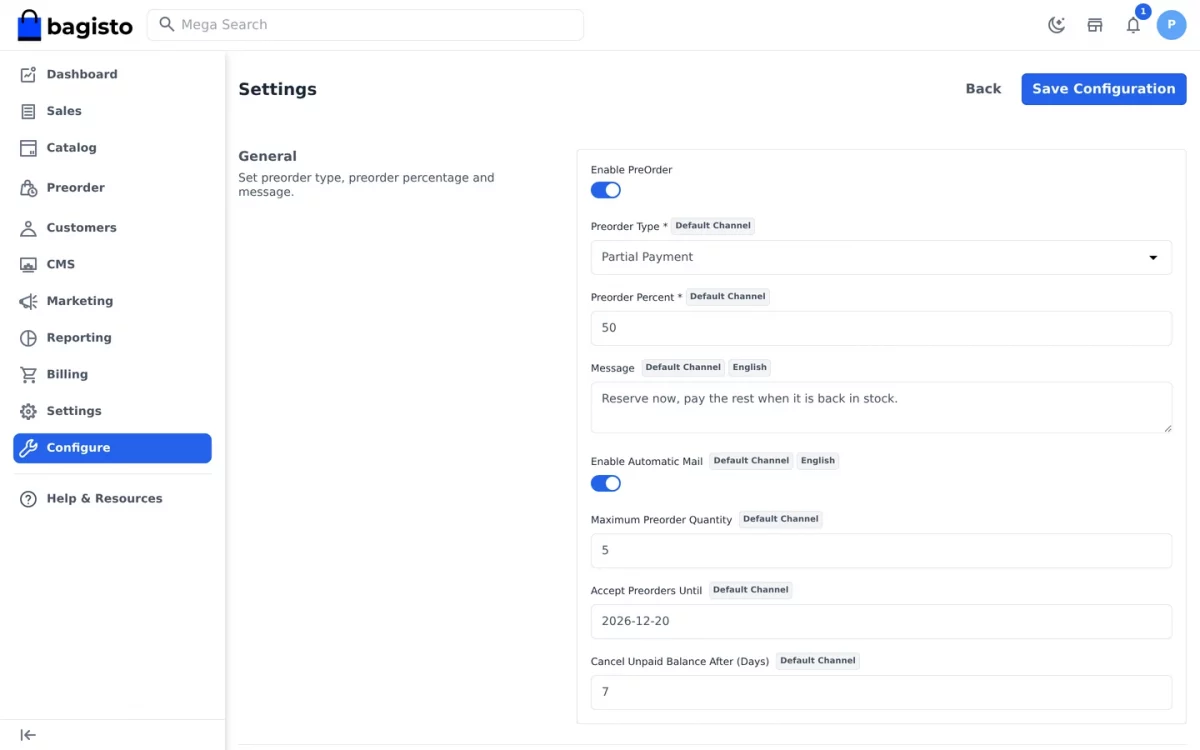Screen dimensions: 1200x750
Task: Edit Cancel Unpaid Balance After days field
Action: point(881,692)
